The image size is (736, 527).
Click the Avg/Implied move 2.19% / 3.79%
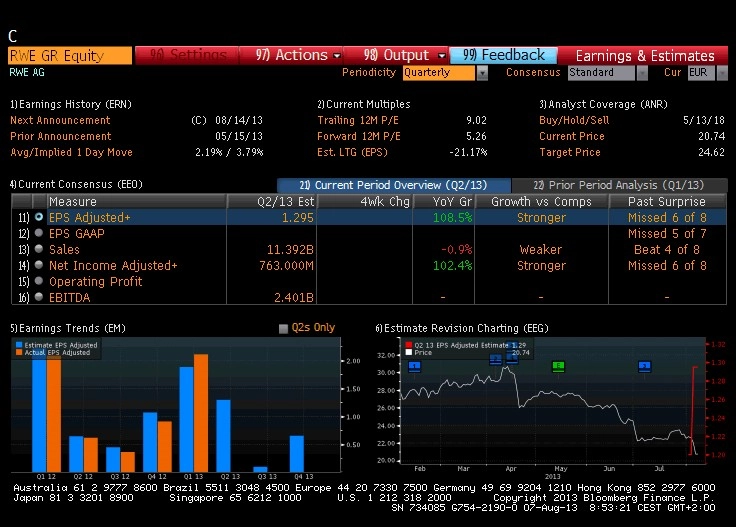[x=229, y=152]
